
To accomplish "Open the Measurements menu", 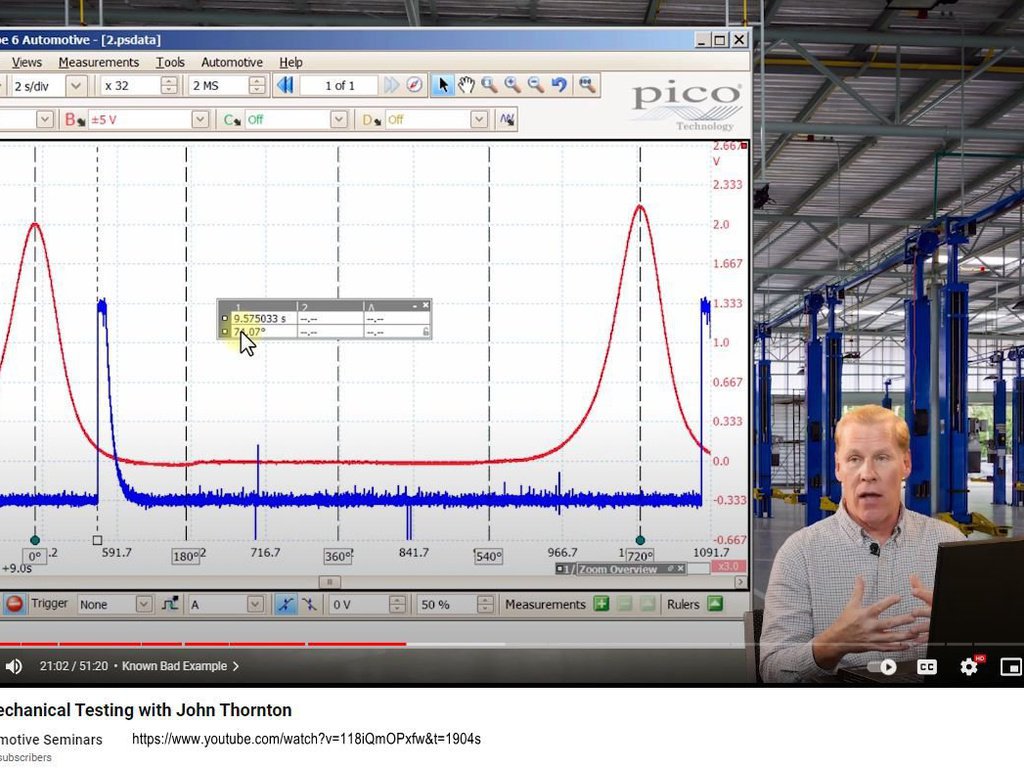I will click(x=99, y=62).
